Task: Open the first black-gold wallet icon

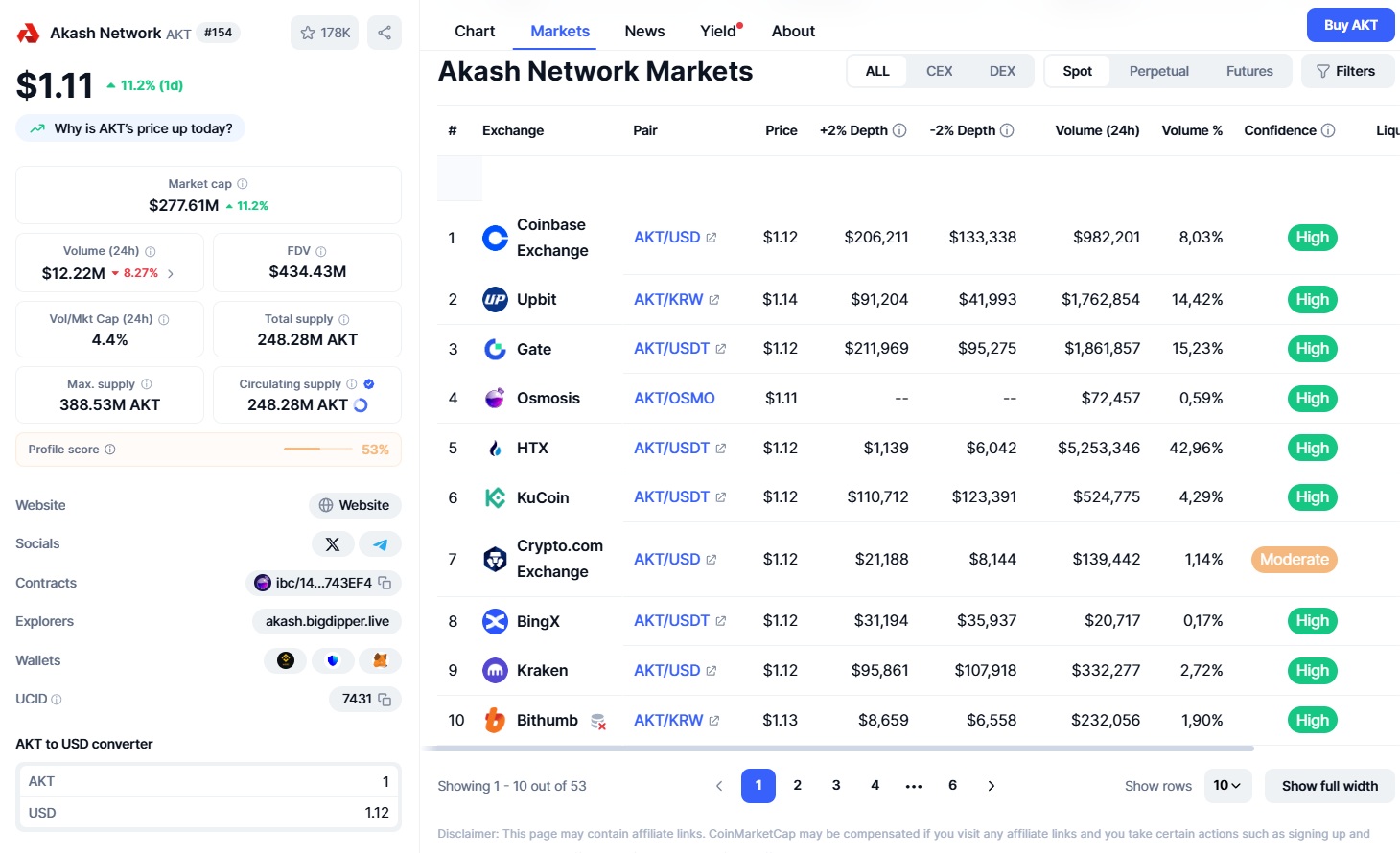Action: click(x=286, y=660)
